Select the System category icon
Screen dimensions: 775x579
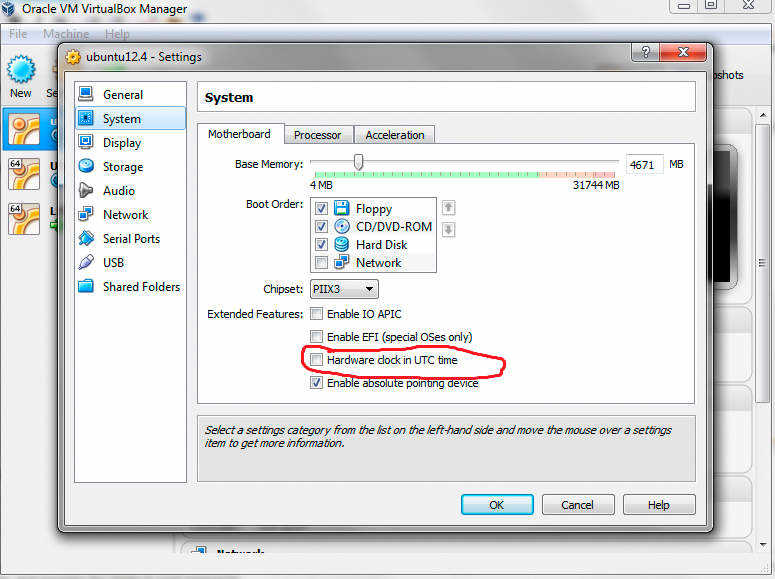coord(86,118)
